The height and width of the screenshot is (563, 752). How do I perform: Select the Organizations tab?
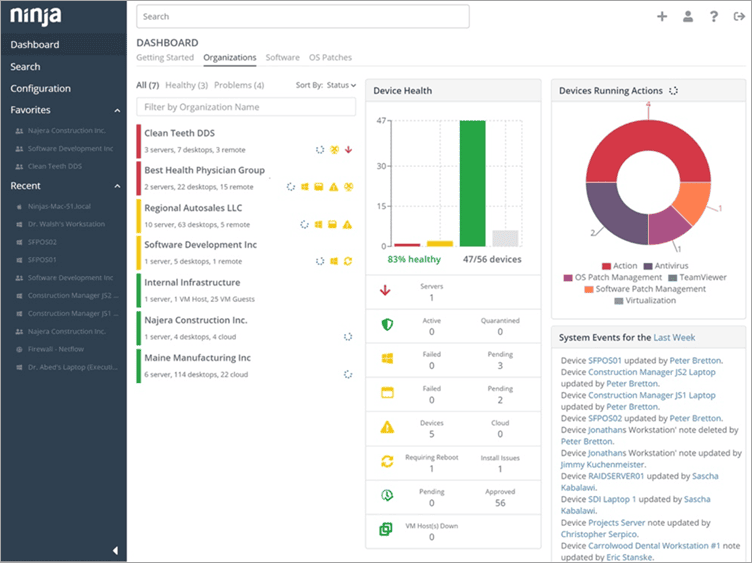click(x=230, y=58)
